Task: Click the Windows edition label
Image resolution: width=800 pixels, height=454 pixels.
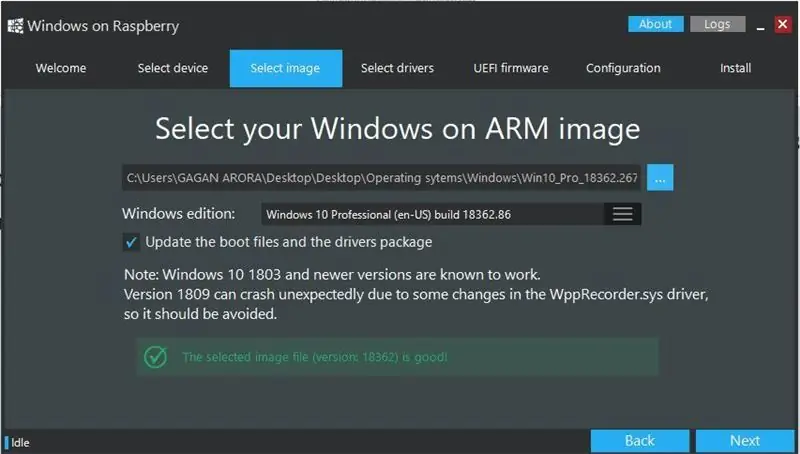Action: 179,214
